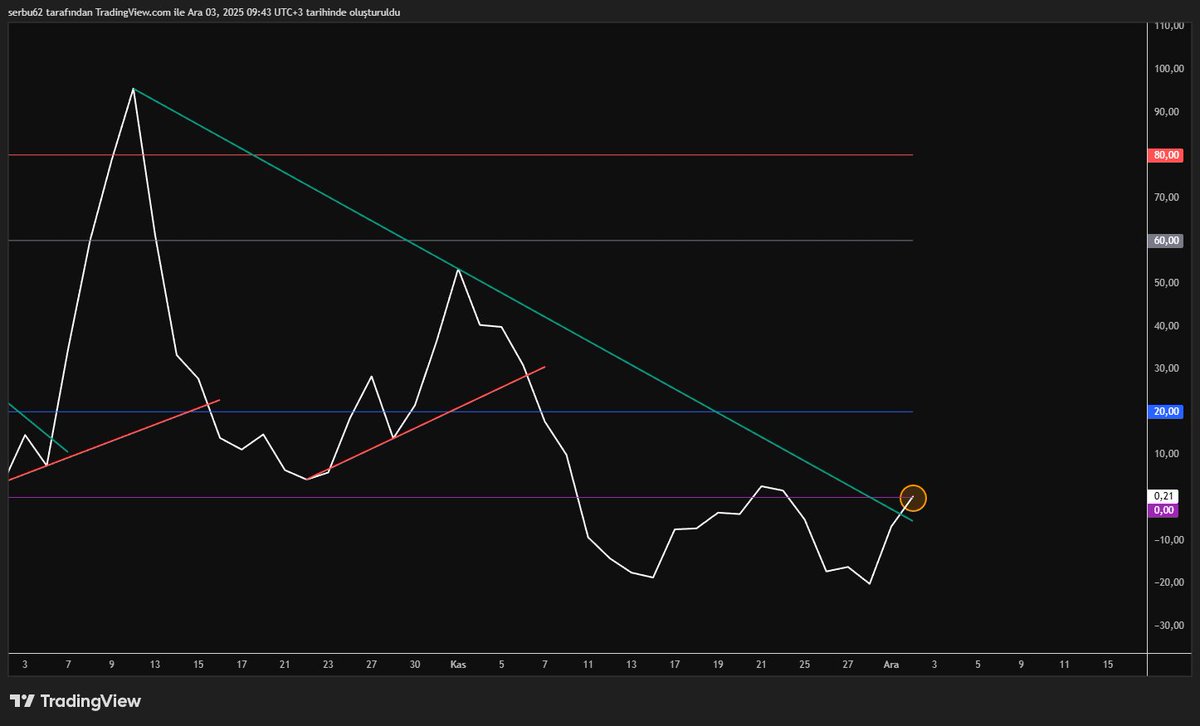Select the gray horizontal line at 60
The image size is (1200, 726).
click(x=460, y=241)
